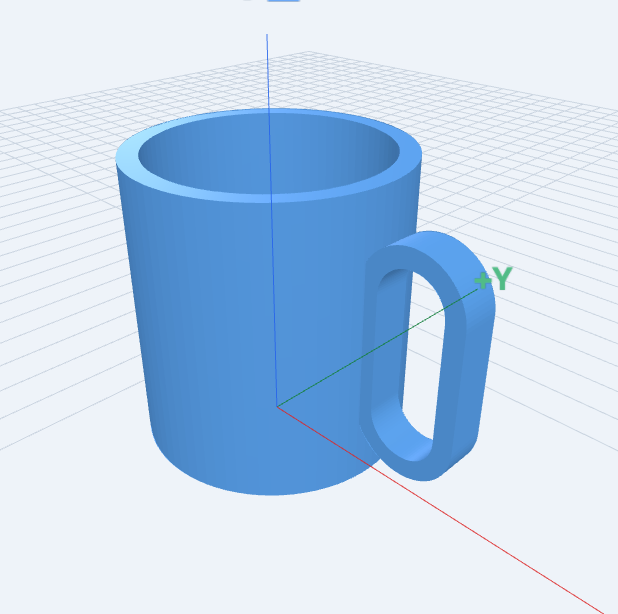This screenshot has height=614, width=618.
Task: Click the inner hollow of the mug
Action: click(269, 154)
